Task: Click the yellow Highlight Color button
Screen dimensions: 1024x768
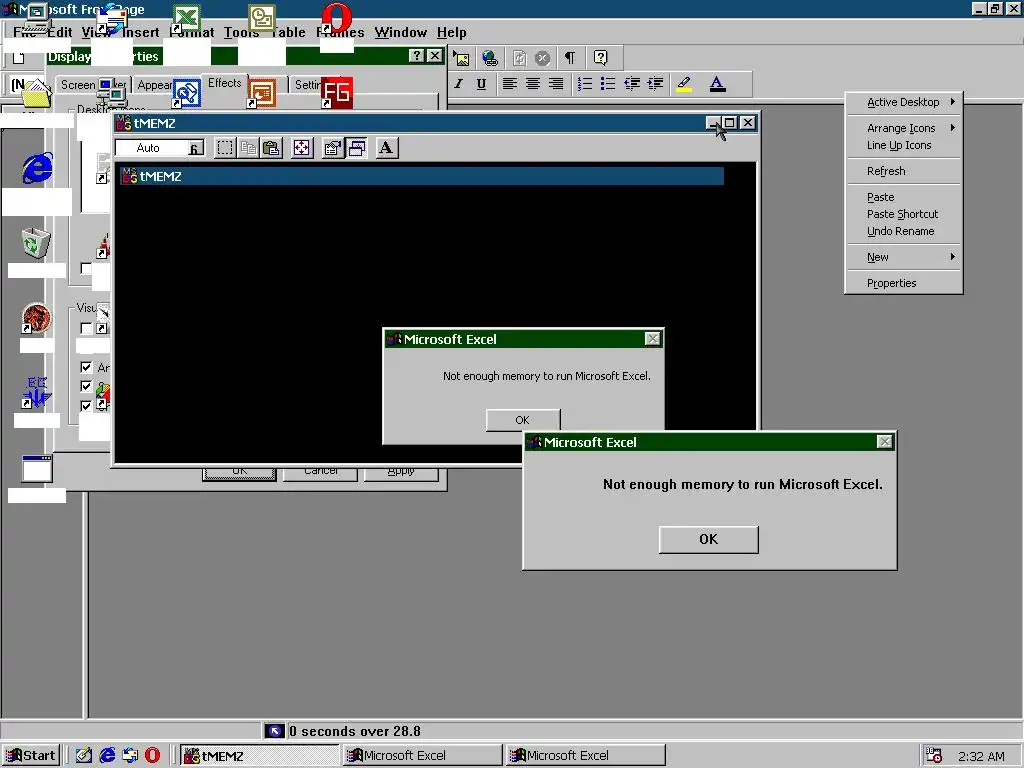Action: [x=684, y=84]
